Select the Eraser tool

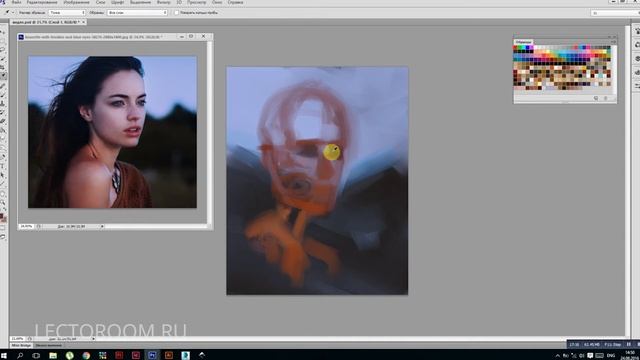click(3, 121)
